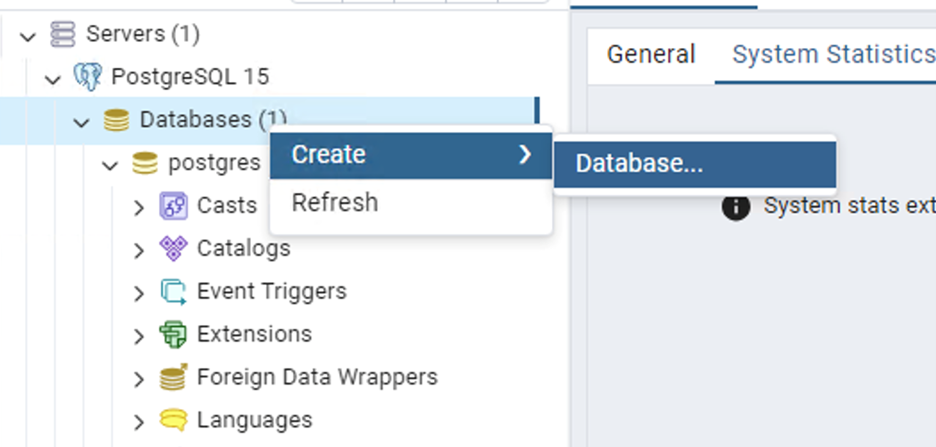Click the PostgreSQL 15 elephant icon
Screen dimensions: 936x447
88,77
